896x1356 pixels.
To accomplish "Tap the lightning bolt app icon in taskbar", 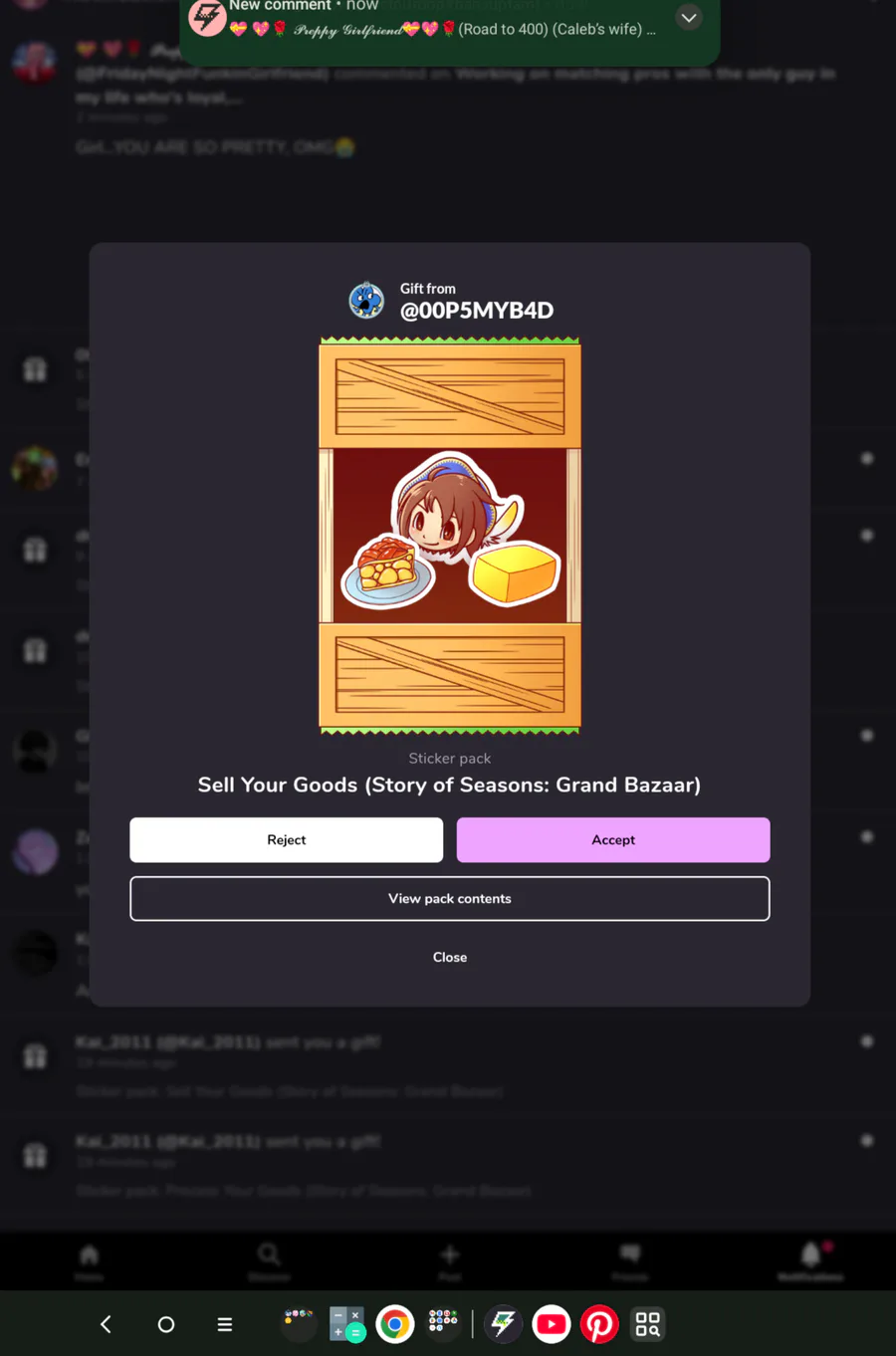I will [503, 1324].
